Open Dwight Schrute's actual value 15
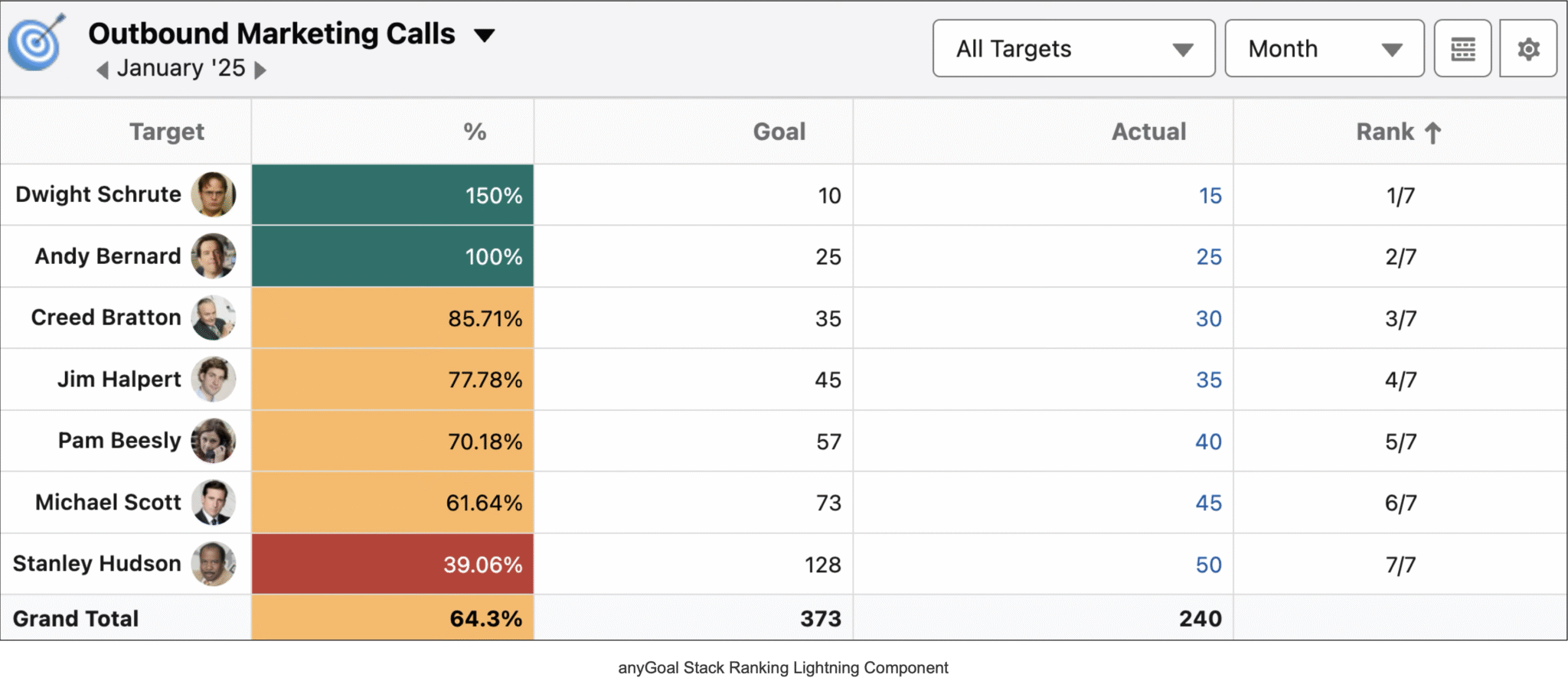 pos(1208,195)
